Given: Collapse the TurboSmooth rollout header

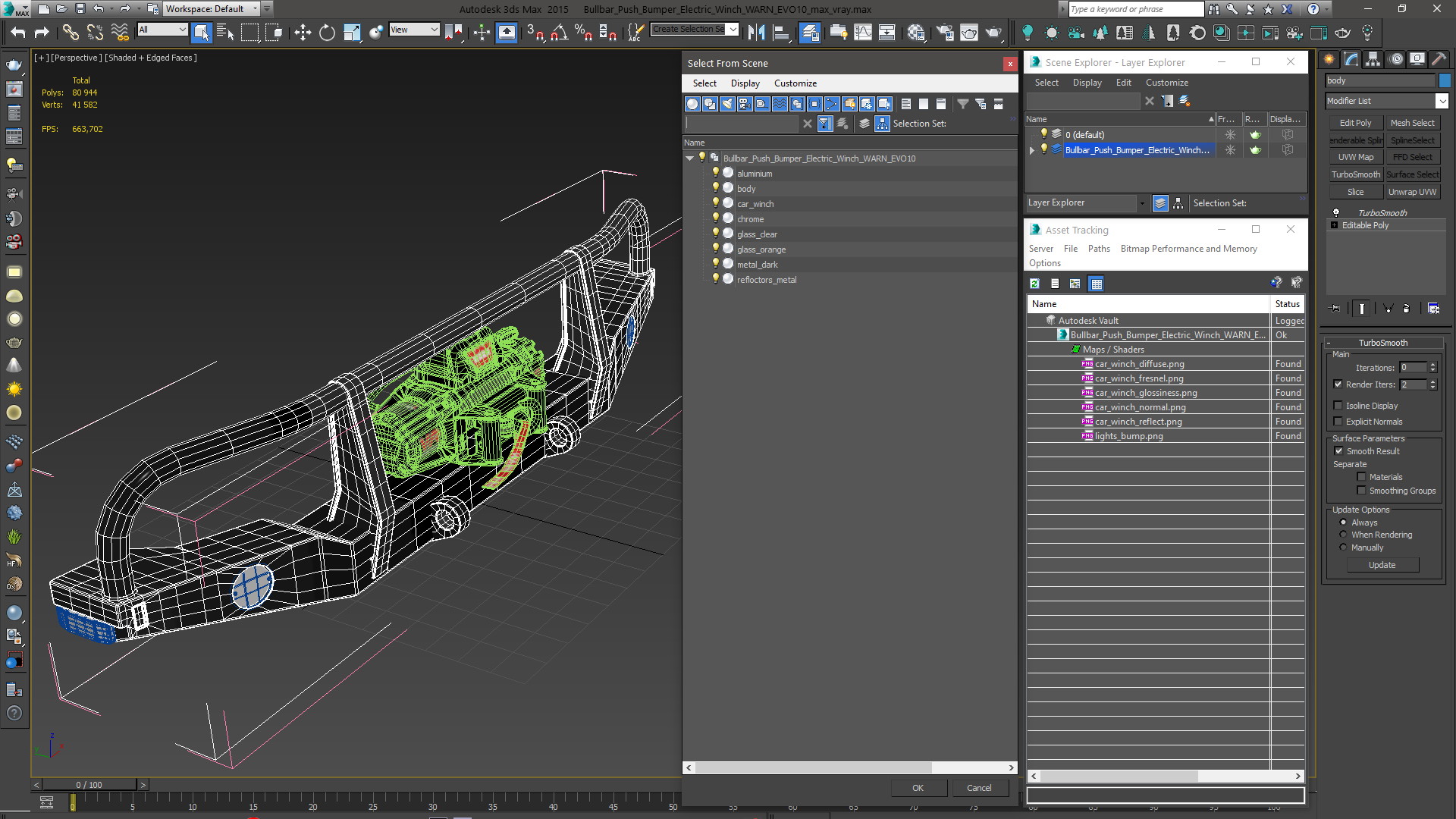Looking at the screenshot, I should click(1382, 343).
